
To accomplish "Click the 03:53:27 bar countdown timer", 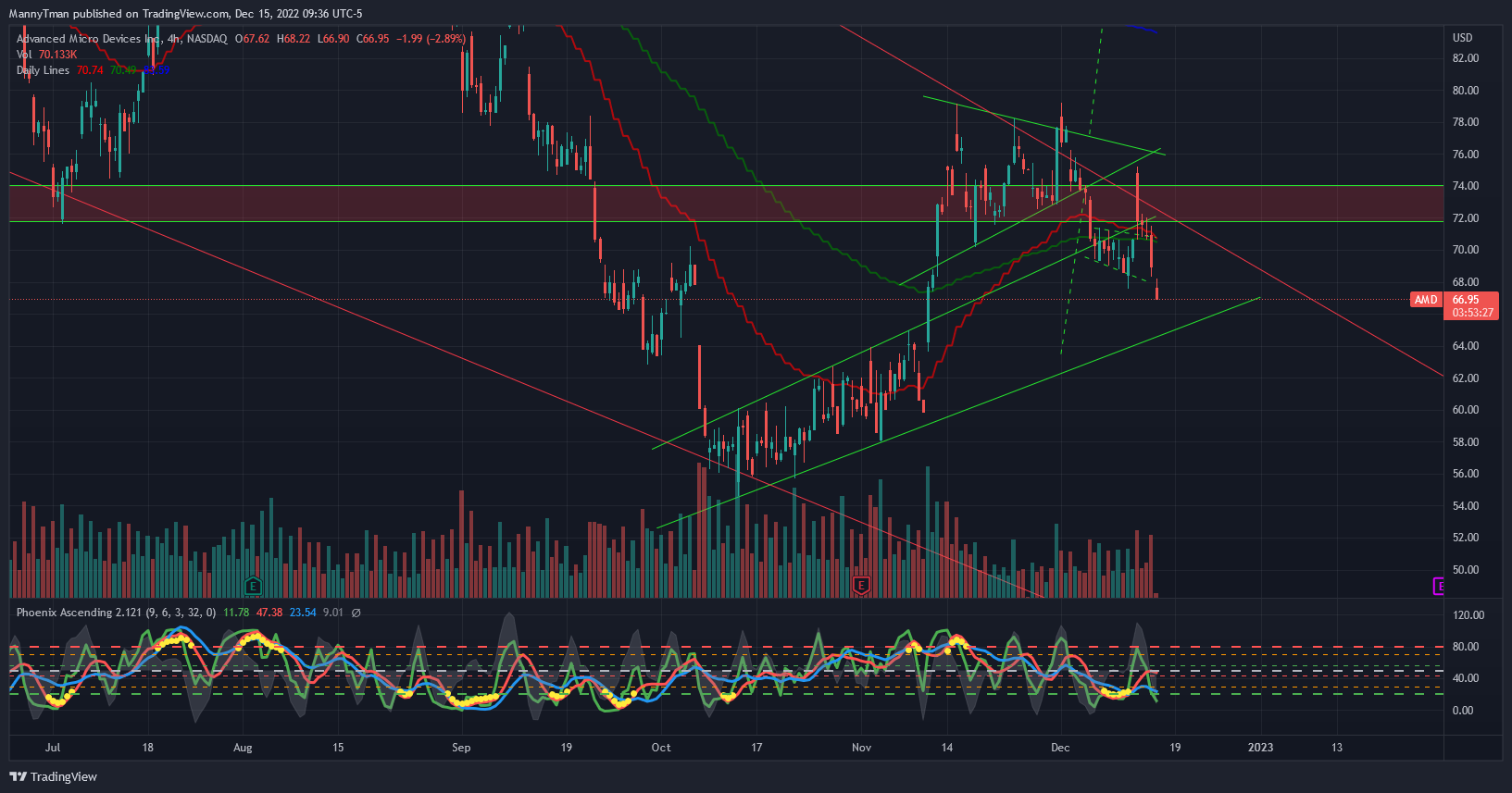I will click(x=1472, y=313).
